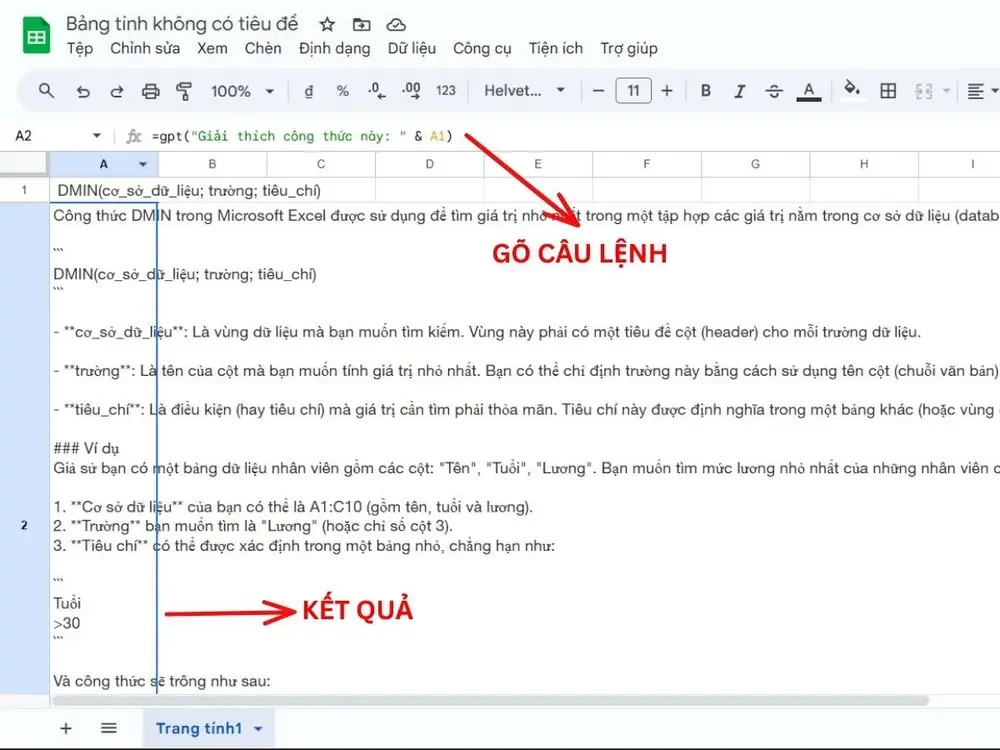Select column B header
Screen dimensions: 1000x750
pos(212,165)
